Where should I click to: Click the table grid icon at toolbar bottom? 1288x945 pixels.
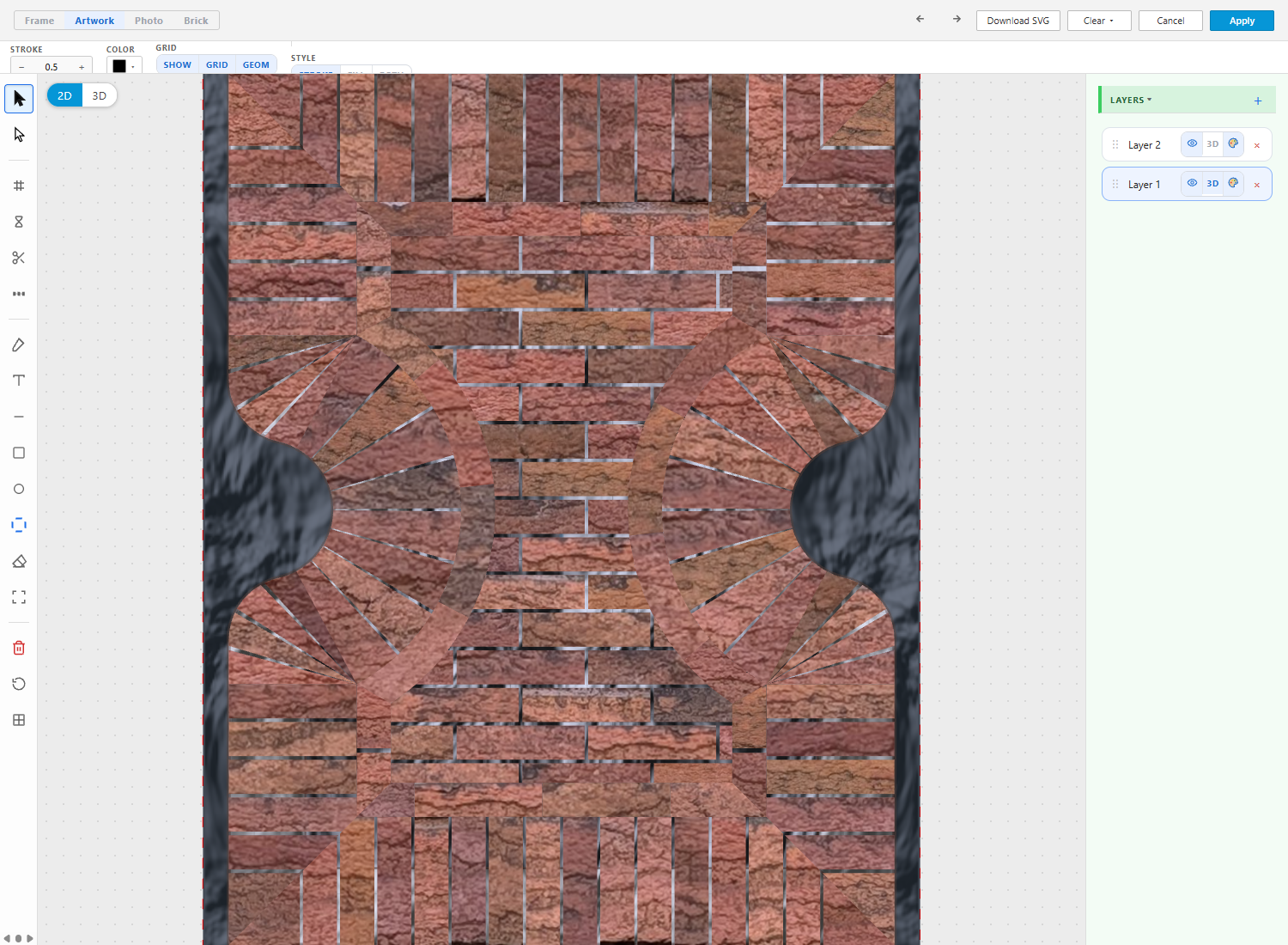19,720
